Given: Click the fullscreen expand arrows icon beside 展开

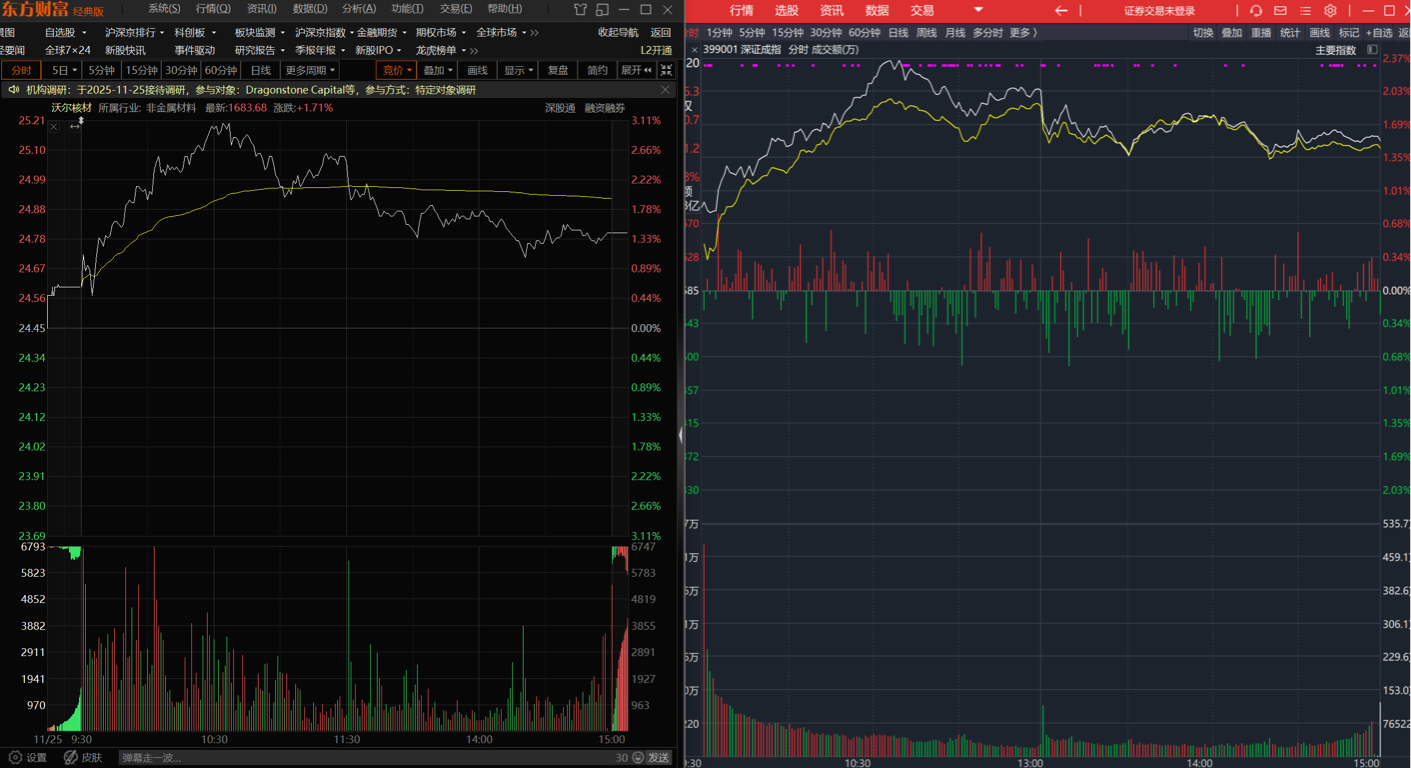Looking at the screenshot, I should (x=666, y=70).
